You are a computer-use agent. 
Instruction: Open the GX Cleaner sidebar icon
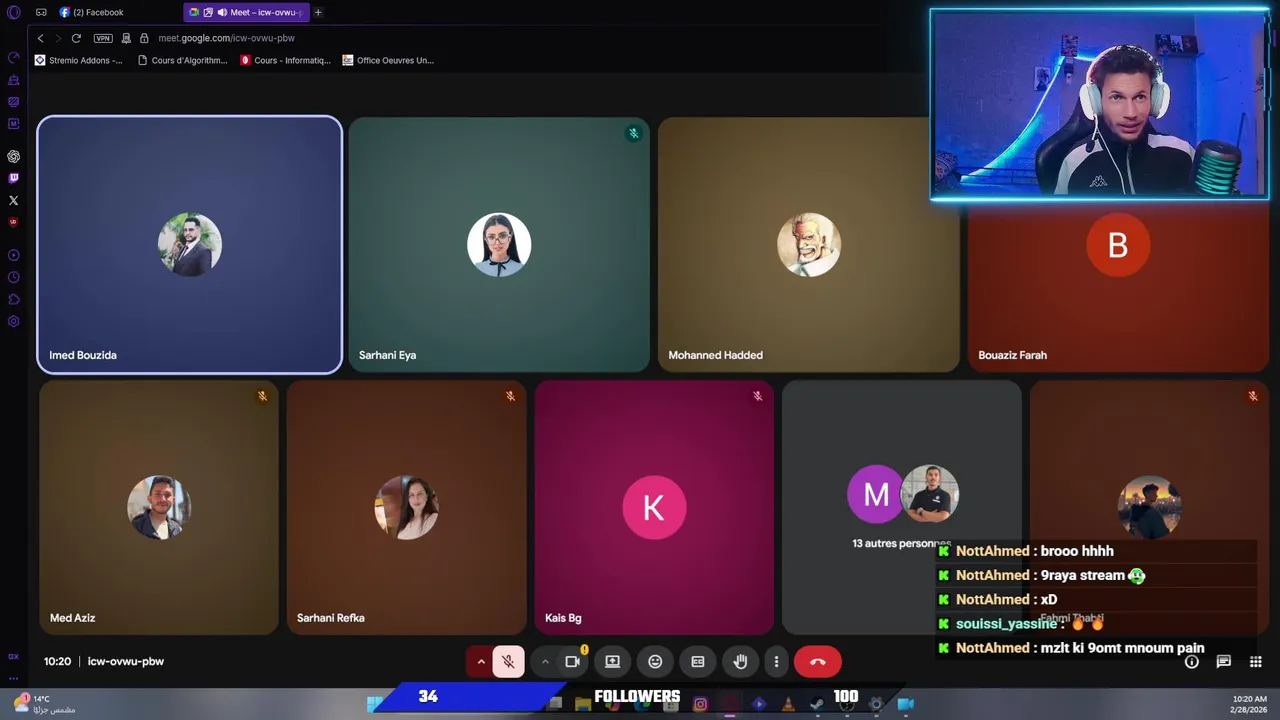pos(13,80)
